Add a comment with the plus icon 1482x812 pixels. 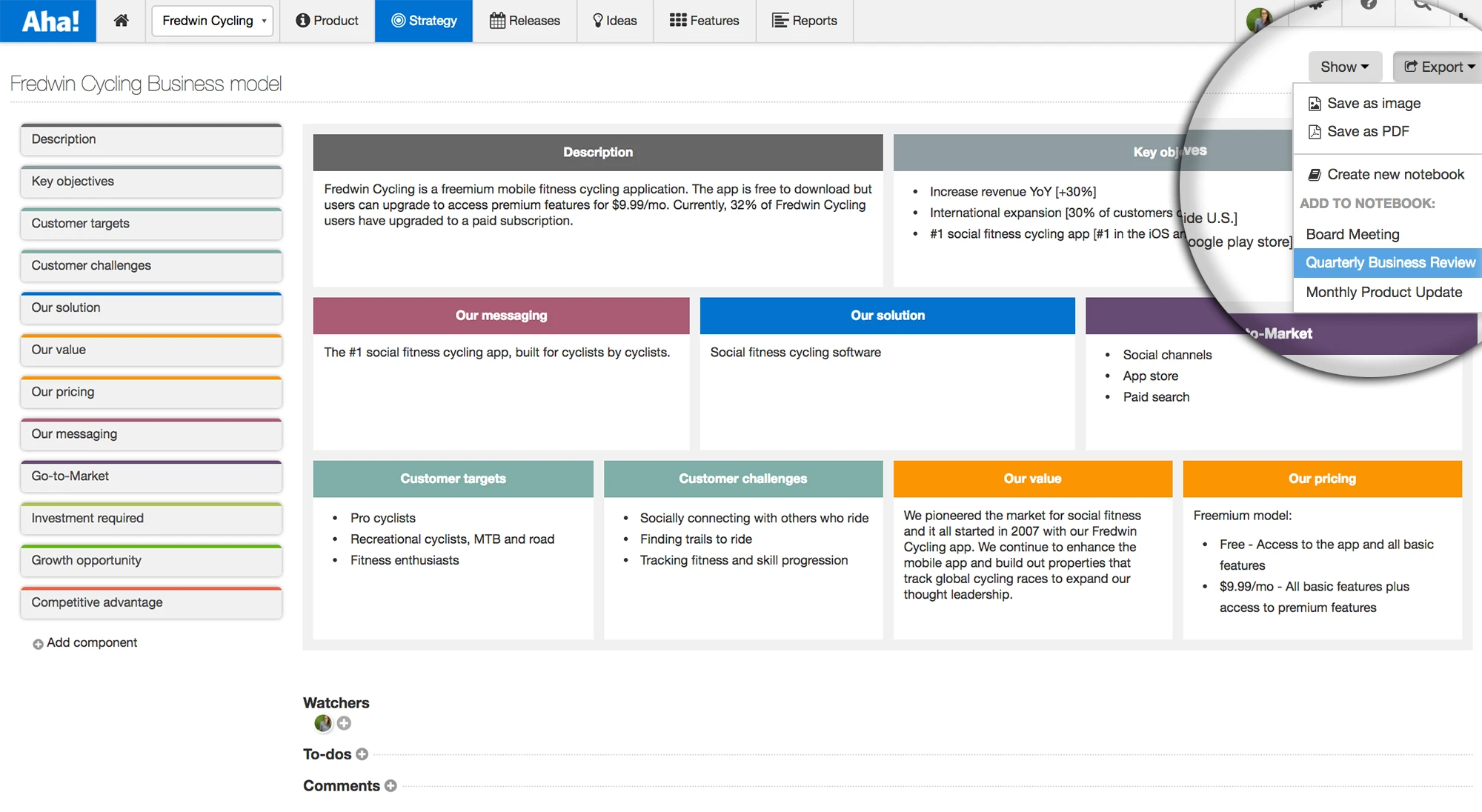[391, 786]
